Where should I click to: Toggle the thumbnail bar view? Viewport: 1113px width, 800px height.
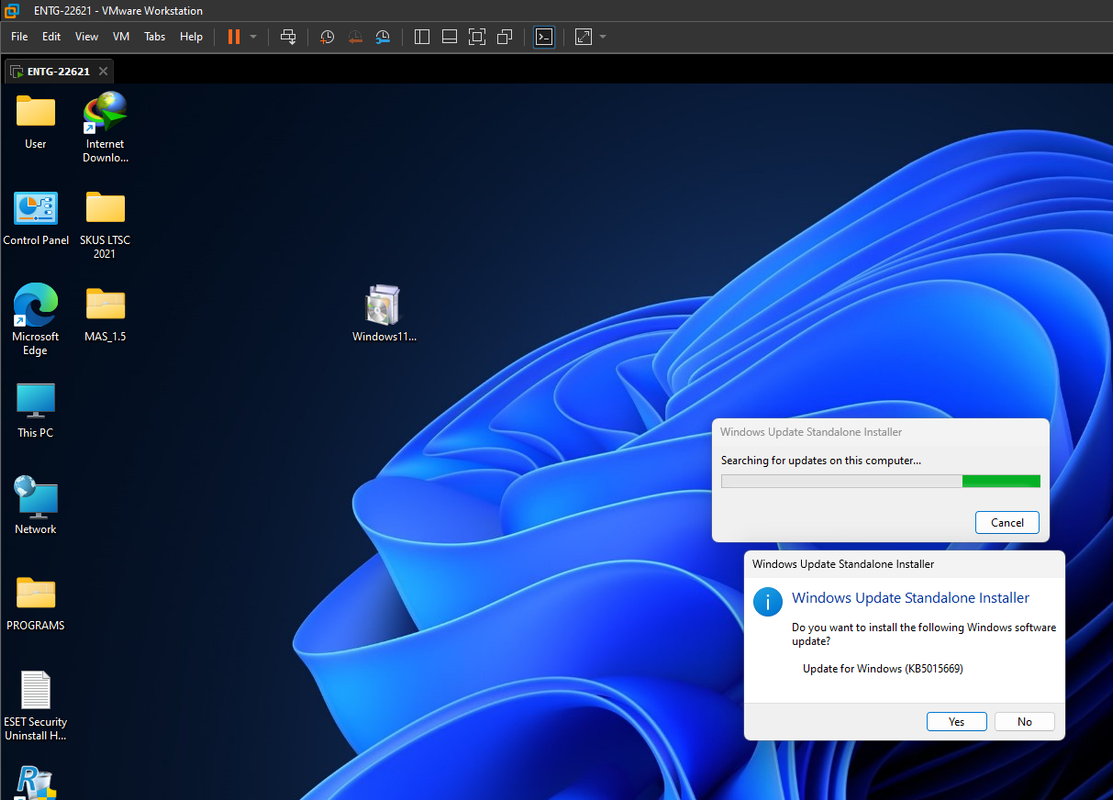coord(449,37)
